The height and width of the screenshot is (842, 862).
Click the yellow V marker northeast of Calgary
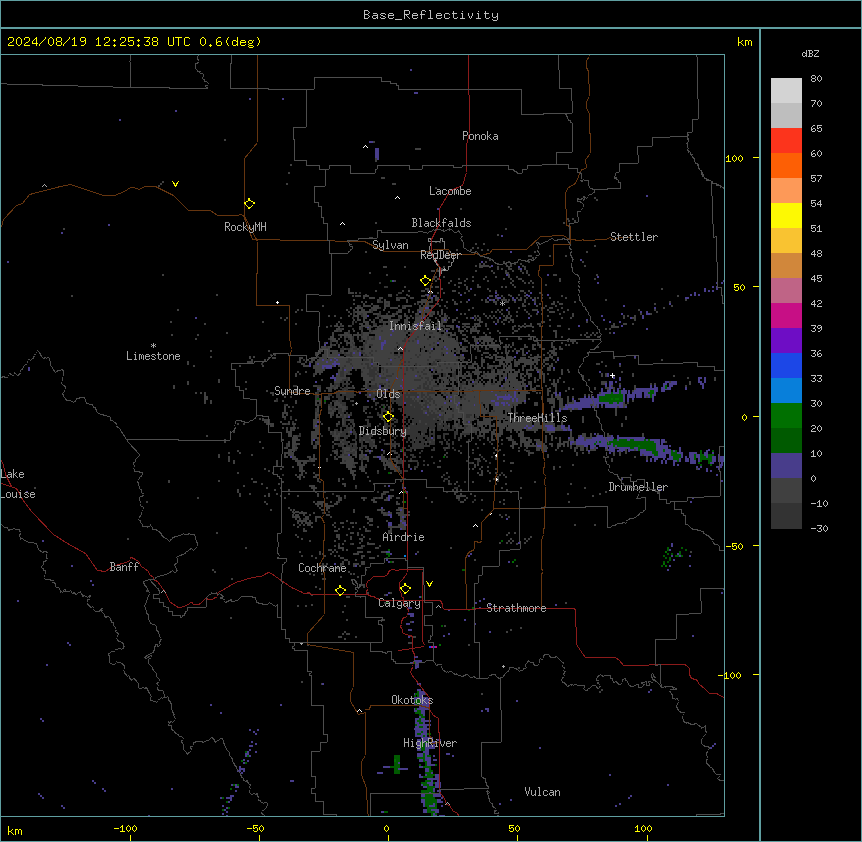[429, 584]
